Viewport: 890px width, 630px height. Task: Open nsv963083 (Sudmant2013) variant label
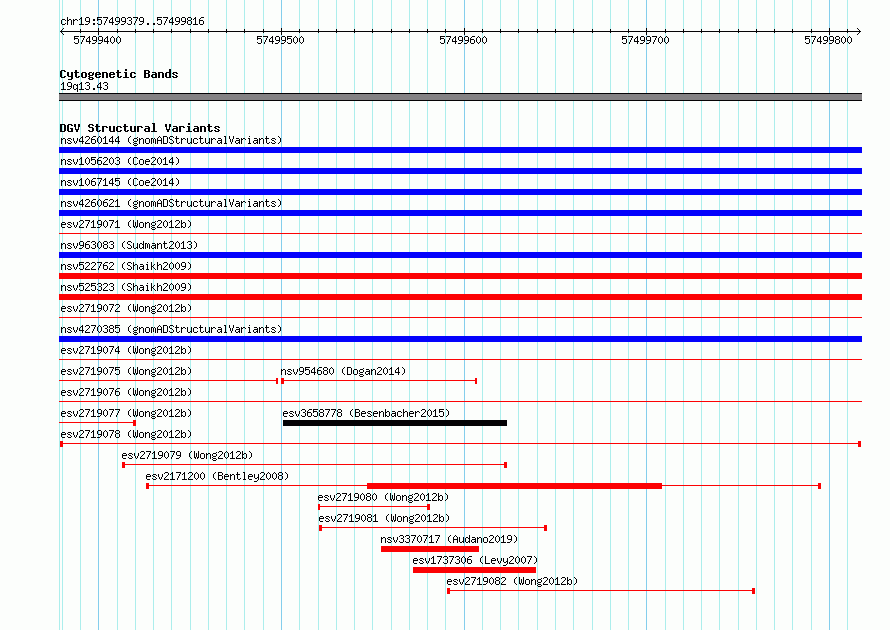pyautogui.click(x=129, y=245)
